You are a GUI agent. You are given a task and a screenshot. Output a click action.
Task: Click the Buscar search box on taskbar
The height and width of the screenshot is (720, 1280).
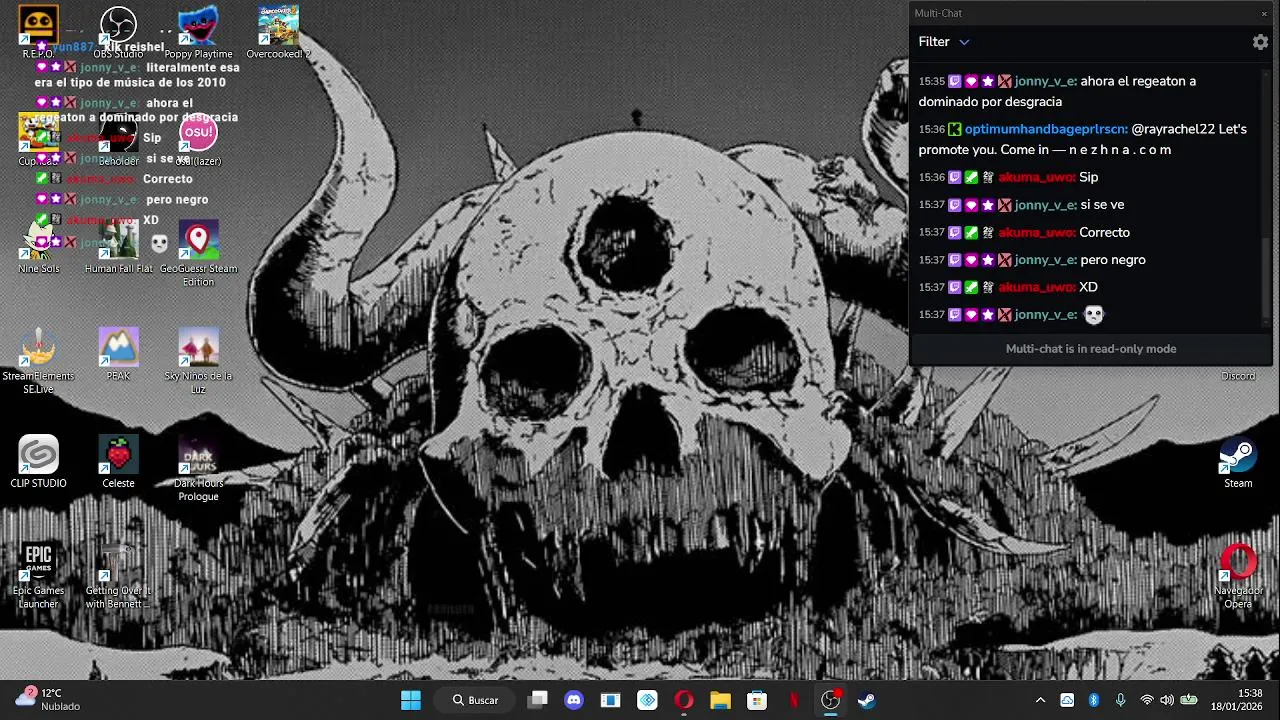pyautogui.click(x=475, y=700)
